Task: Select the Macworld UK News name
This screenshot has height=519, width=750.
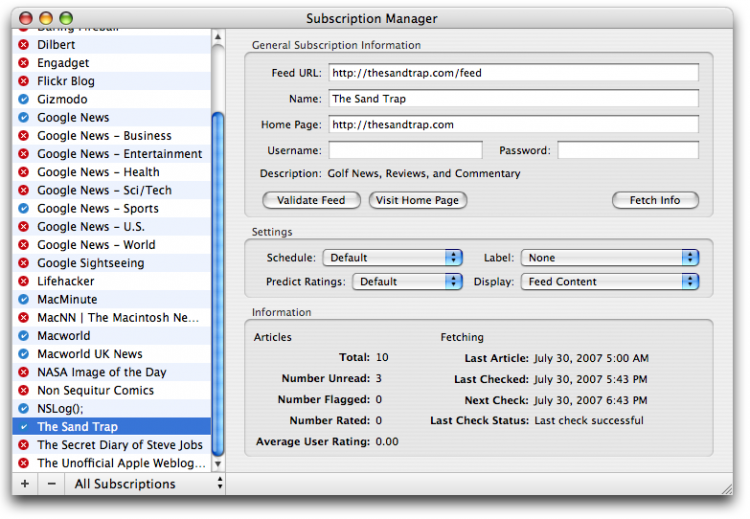Action: pyautogui.click(x=90, y=353)
